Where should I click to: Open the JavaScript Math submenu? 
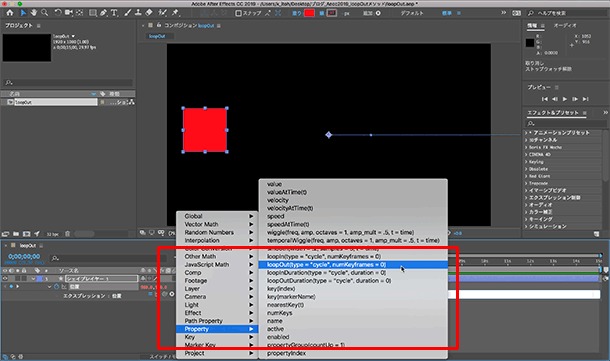217,265
